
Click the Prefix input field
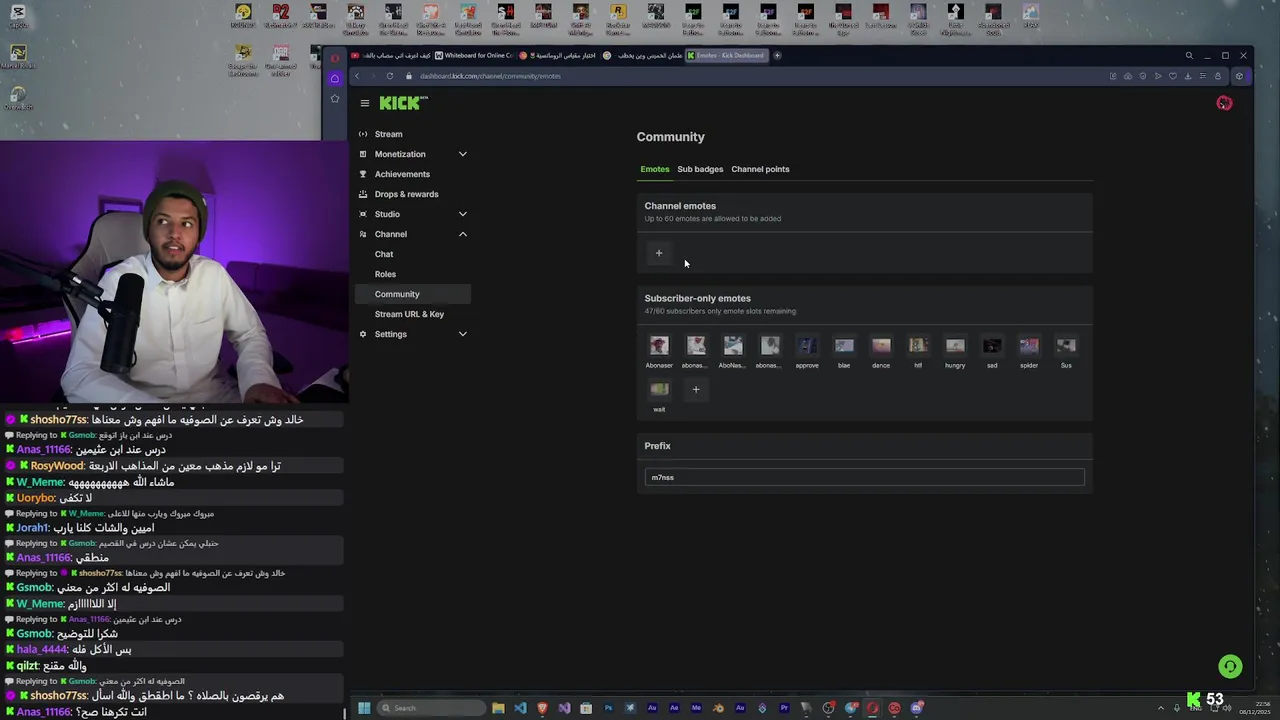coord(865,477)
